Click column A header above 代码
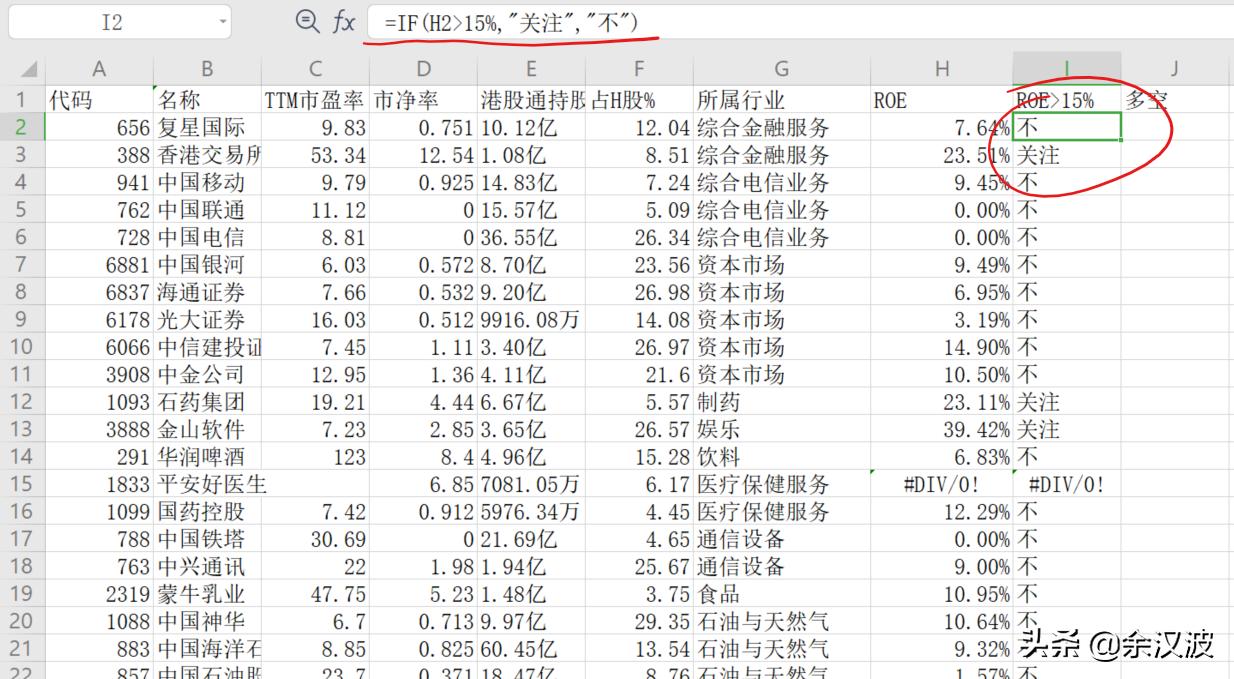Viewport: 1234px width, 679px height. (x=98, y=69)
